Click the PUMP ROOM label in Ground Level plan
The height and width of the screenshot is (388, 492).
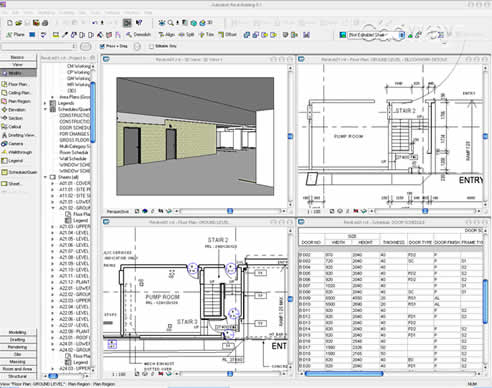click(163, 297)
